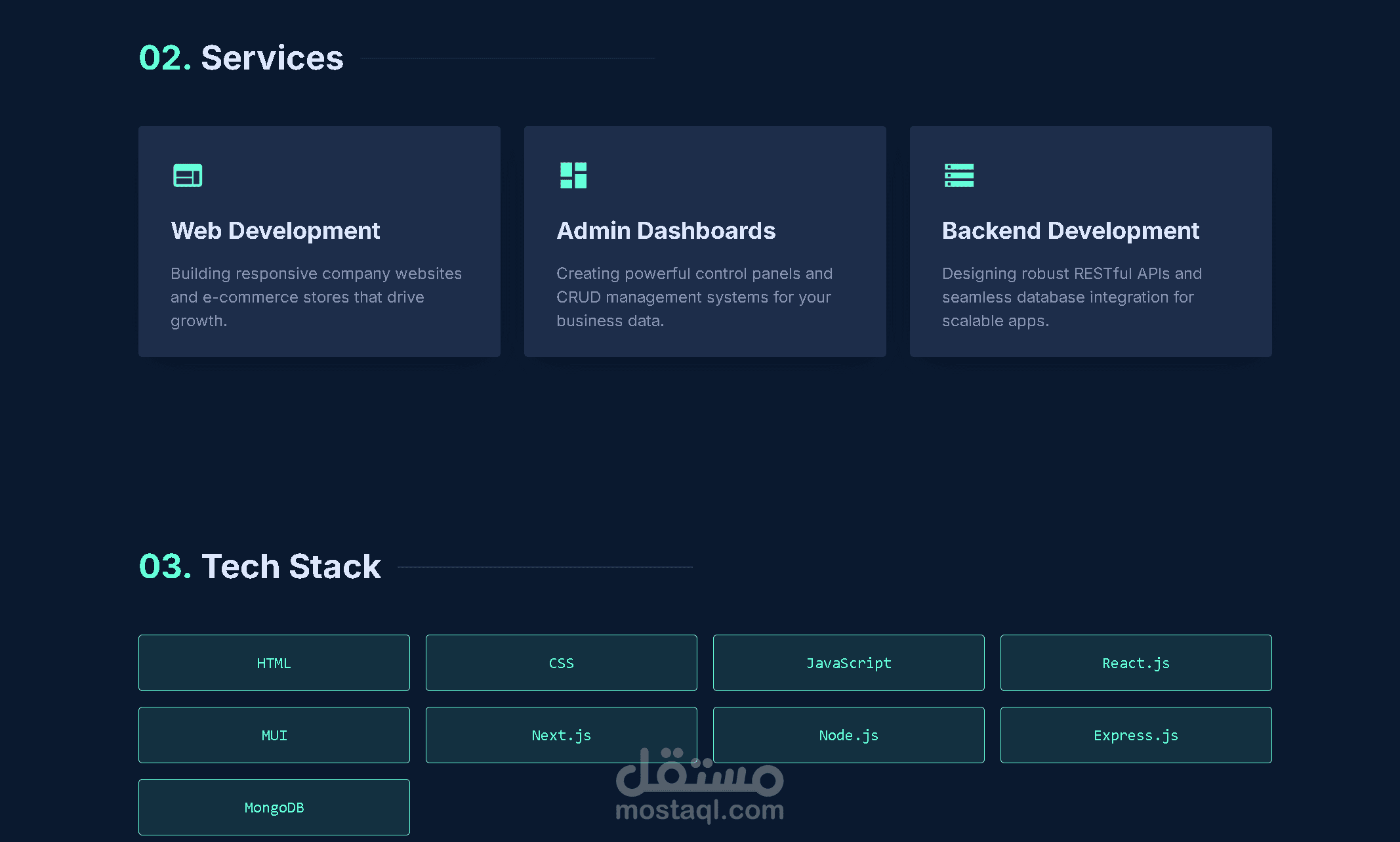
Task: Click the Web Development description paragraph
Action: pyautogui.click(x=316, y=297)
